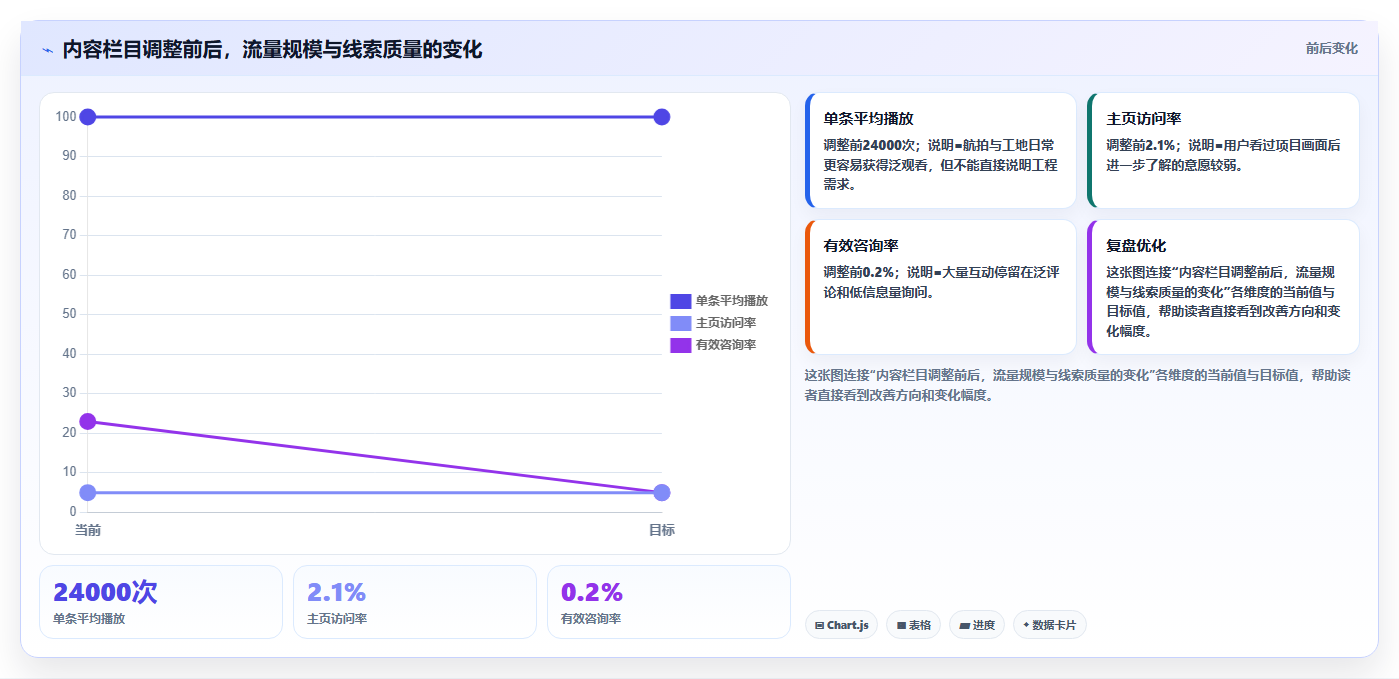Click the 进度 tag chip

pyautogui.click(x=977, y=625)
